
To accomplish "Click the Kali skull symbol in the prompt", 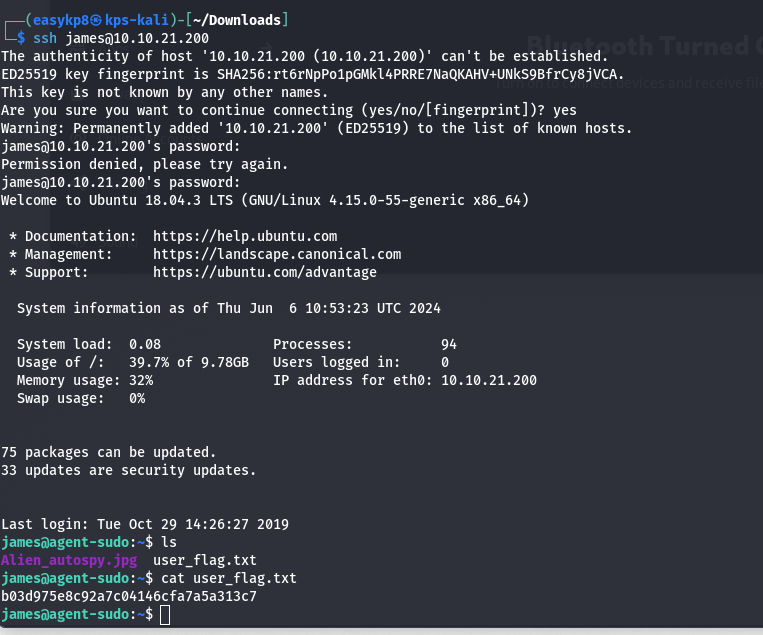I will tap(96, 20).
